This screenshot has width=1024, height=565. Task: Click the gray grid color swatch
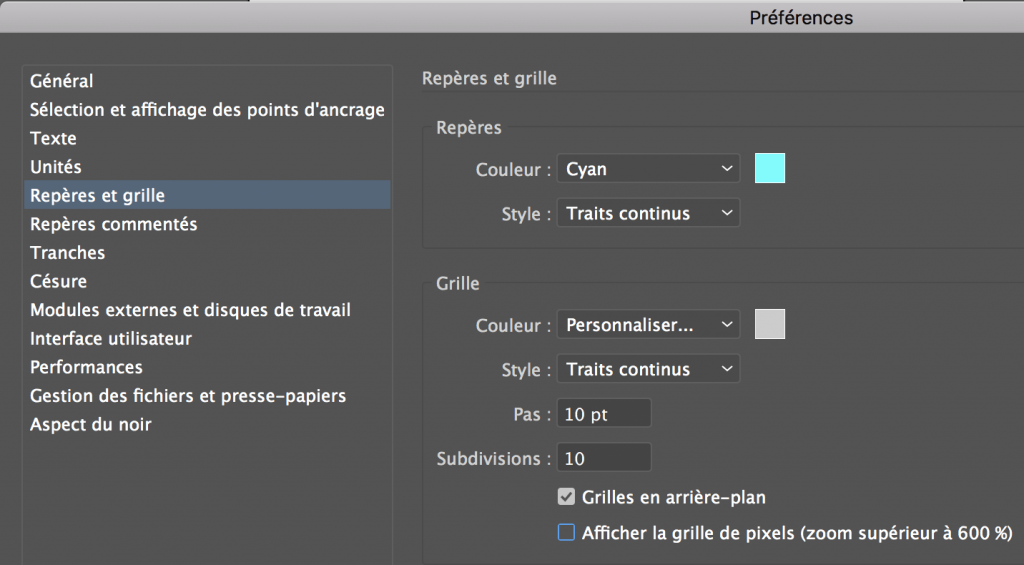[x=769, y=324]
